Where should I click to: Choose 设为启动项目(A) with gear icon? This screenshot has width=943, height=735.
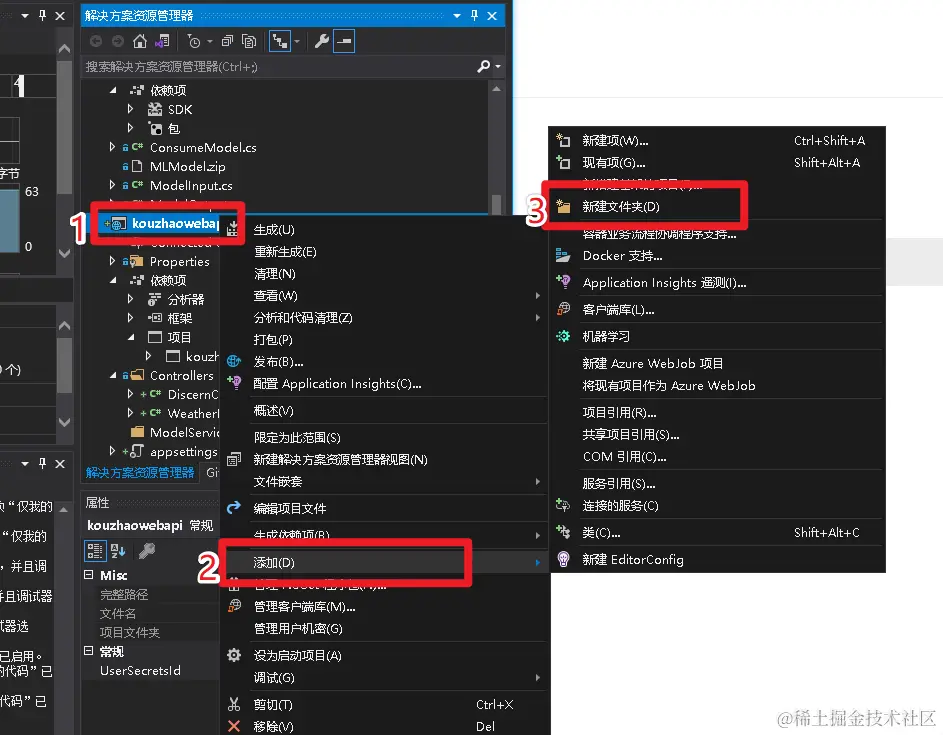[x=385, y=656]
